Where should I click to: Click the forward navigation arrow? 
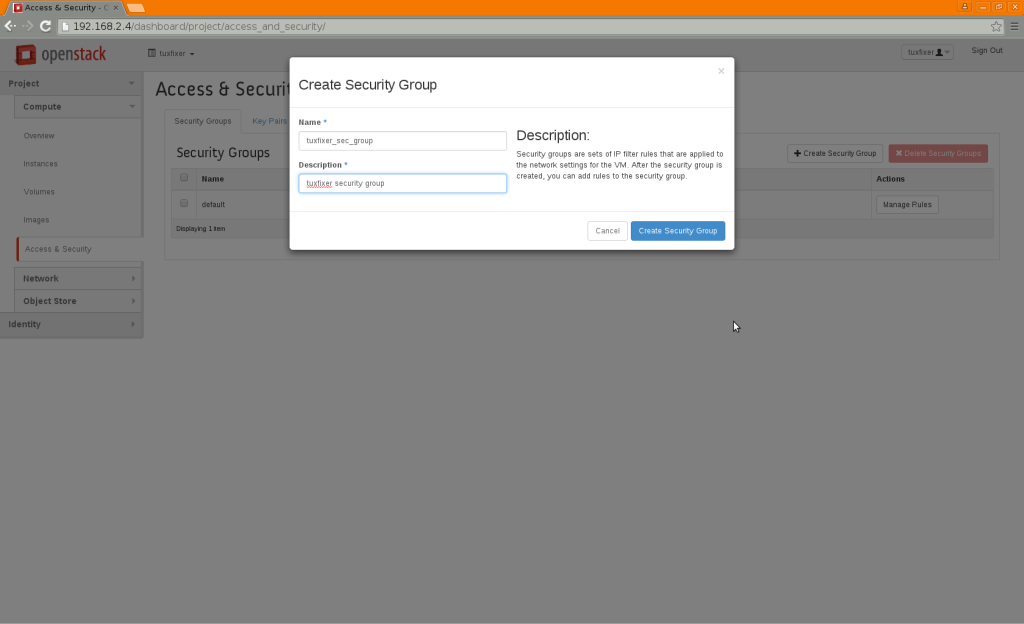[x=25, y=27]
